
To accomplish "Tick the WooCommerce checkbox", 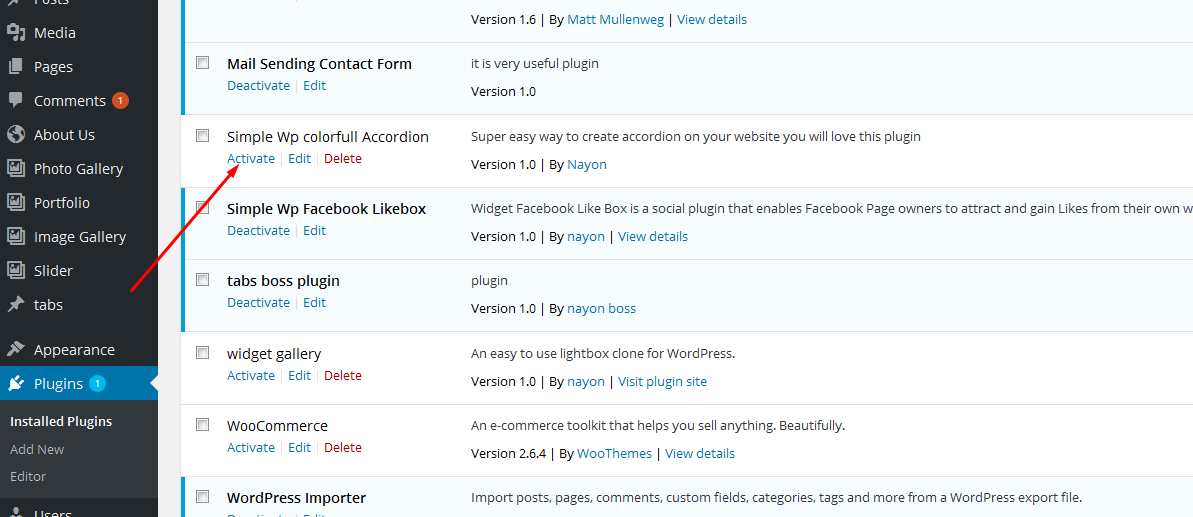I will click(x=202, y=424).
